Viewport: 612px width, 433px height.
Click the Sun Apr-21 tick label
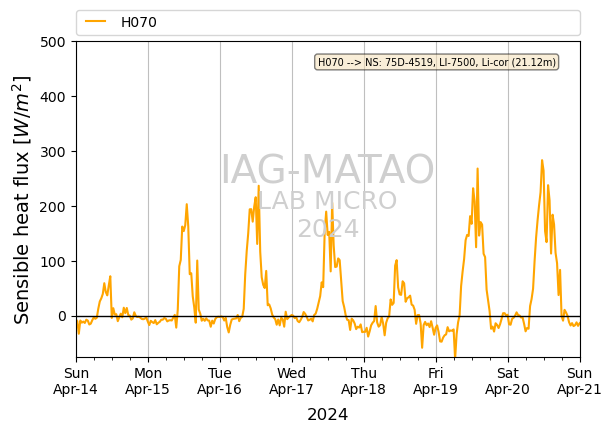[x=580, y=381]
